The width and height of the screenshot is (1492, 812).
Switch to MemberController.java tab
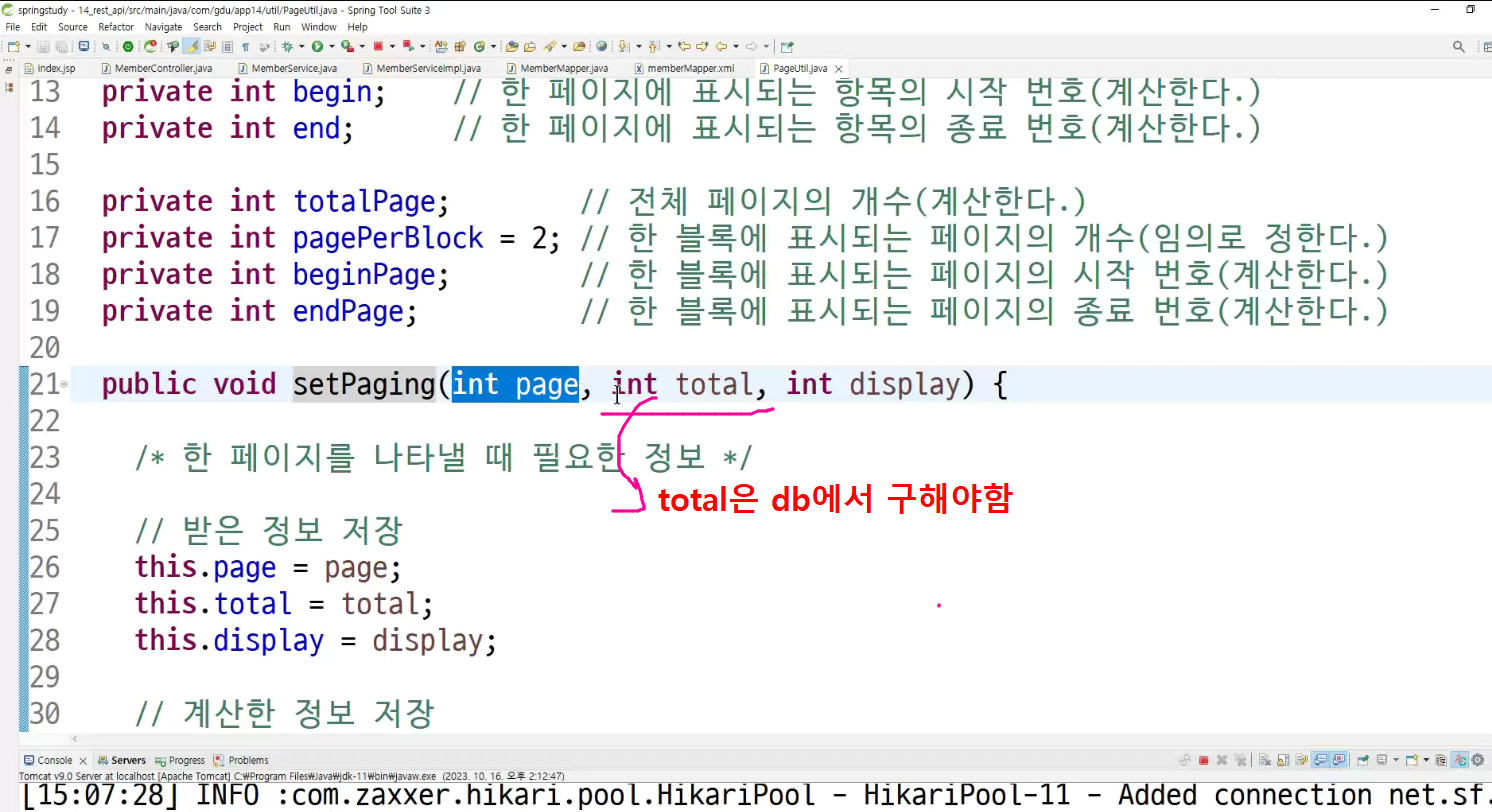156,68
